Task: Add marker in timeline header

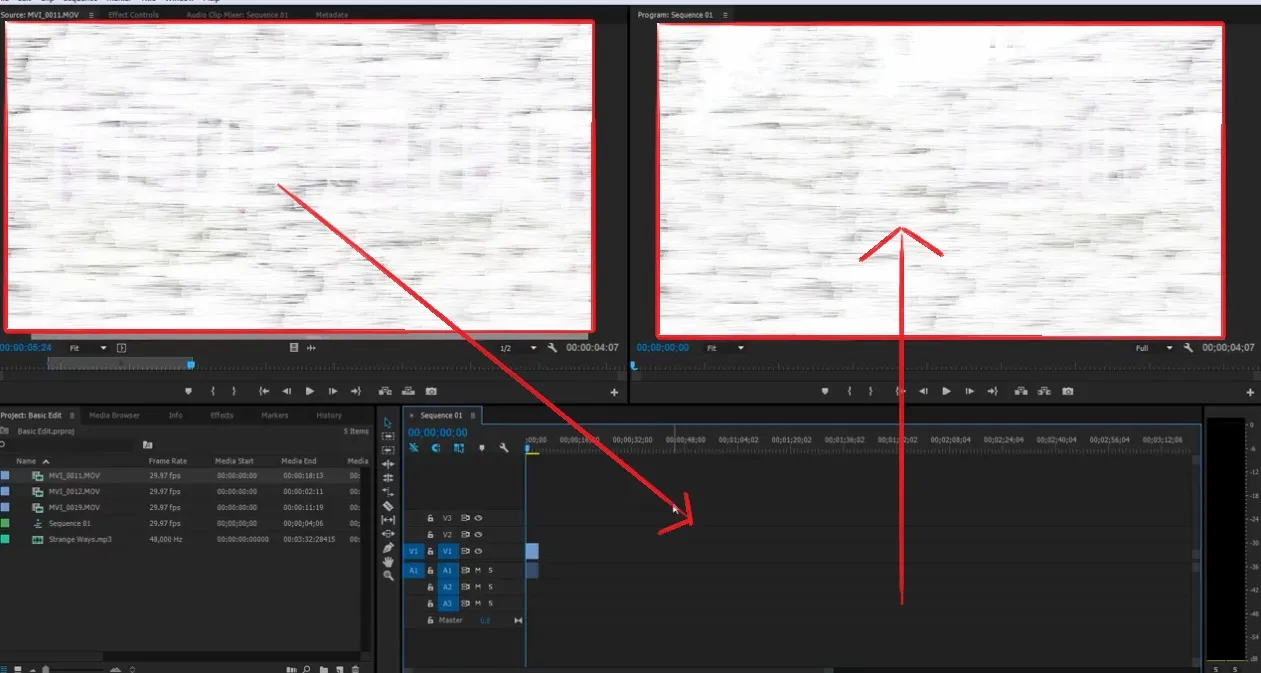Action: pos(482,448)
